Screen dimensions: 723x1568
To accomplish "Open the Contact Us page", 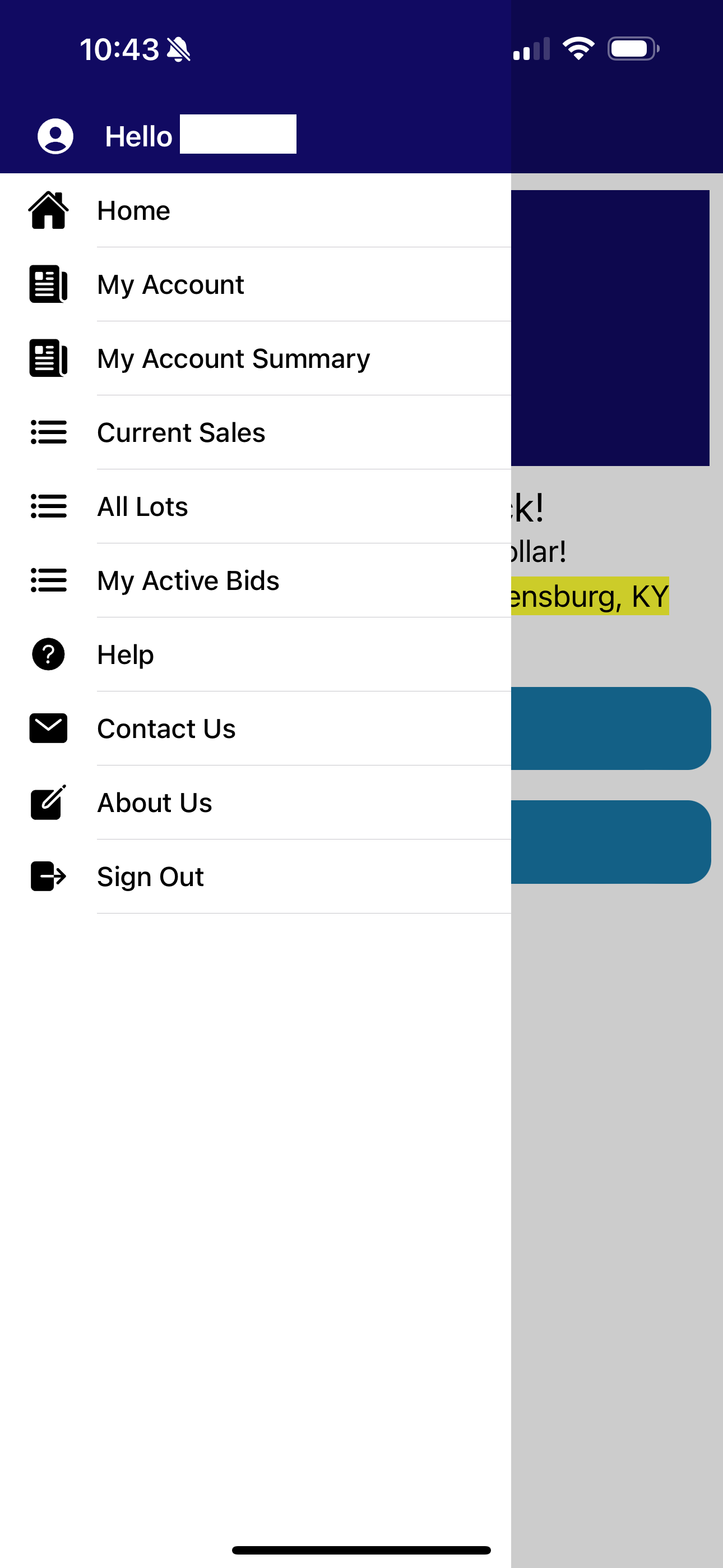I will pos(256,728).
